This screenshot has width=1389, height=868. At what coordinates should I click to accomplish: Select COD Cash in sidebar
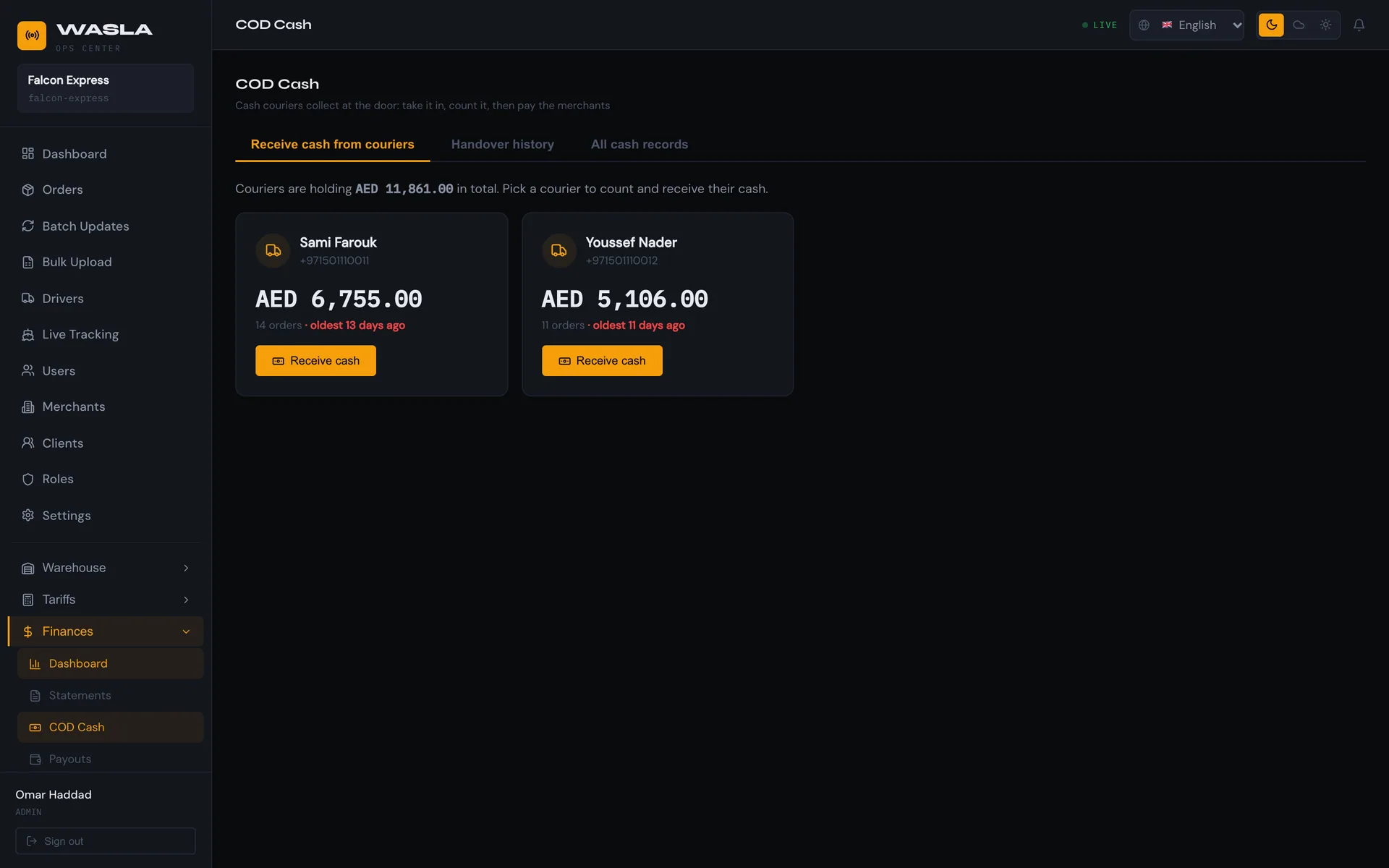point(110,727)
